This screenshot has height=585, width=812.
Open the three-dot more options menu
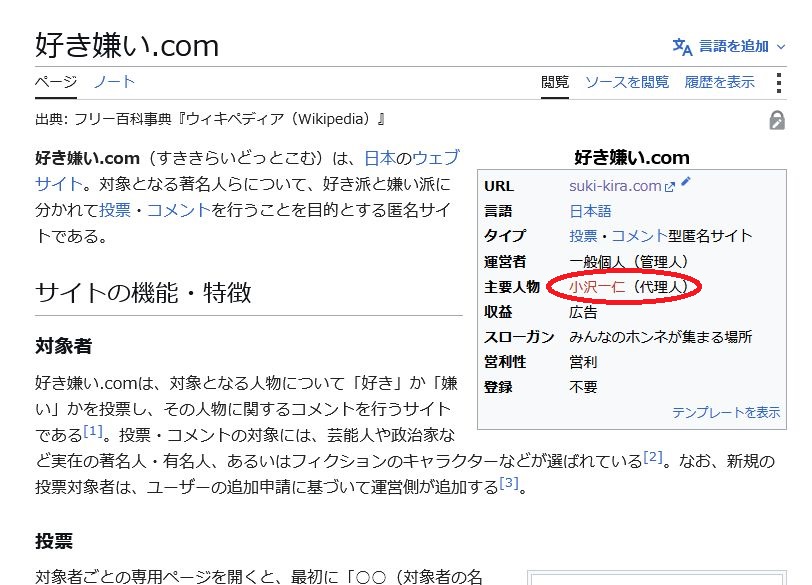(x=779, y=82)
